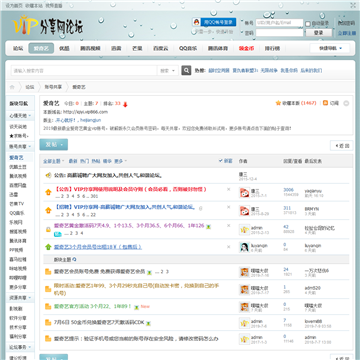Open the search type dropdown
Image resolution: width=360 pixels, height=360 pixels.
(168, 71)
